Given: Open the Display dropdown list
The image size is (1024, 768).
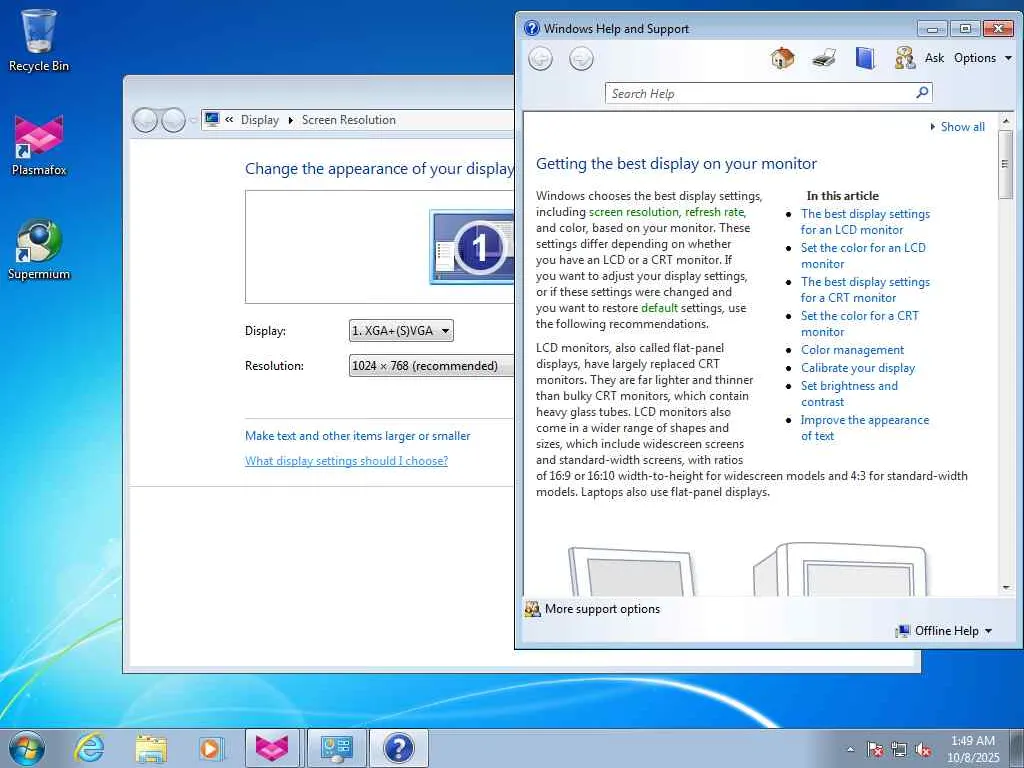Looking at the screenshot, I should point(401,330).
